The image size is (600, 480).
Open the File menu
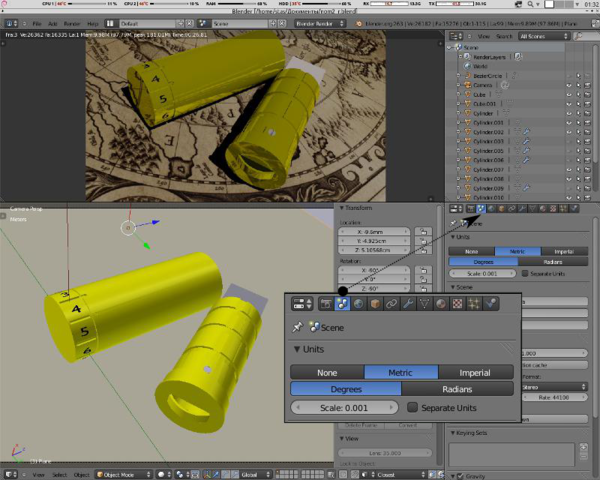click(37, 24)
